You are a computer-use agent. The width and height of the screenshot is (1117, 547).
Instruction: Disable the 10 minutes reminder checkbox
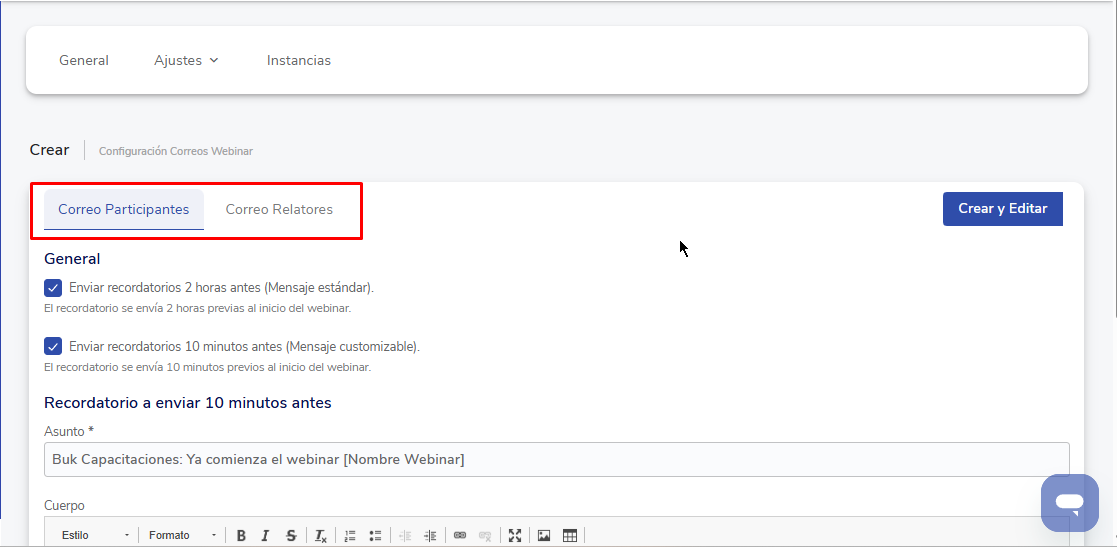pos(54,347)
